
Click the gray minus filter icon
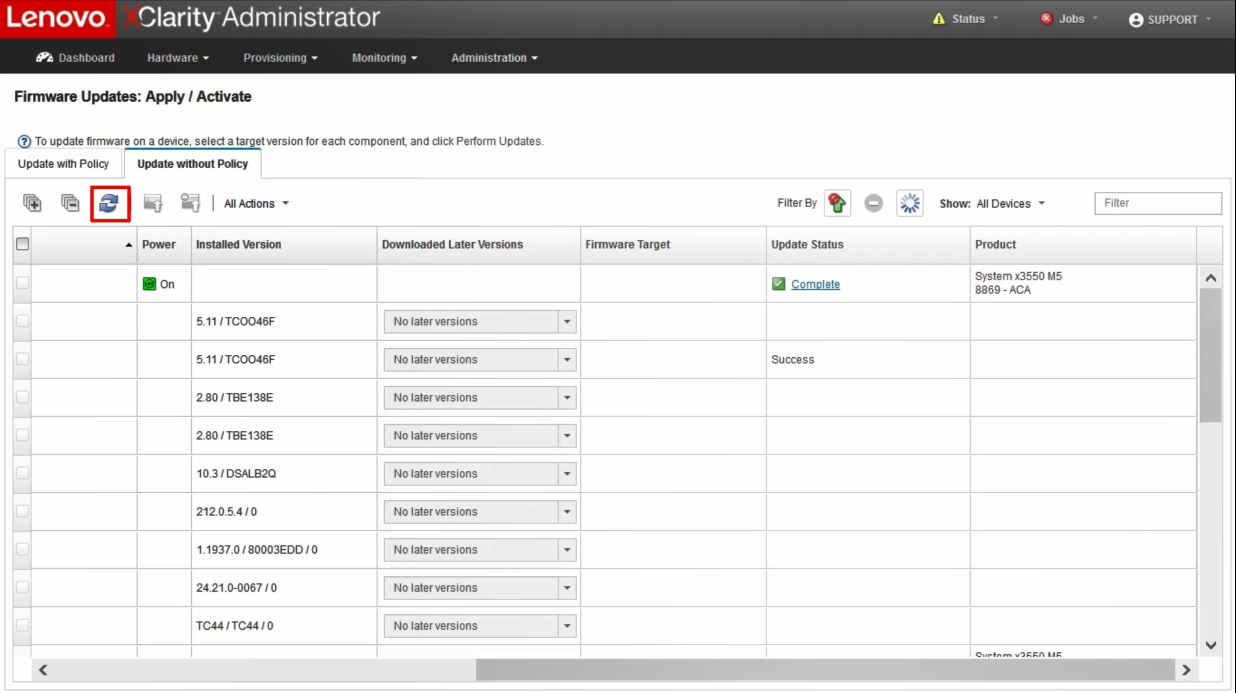(873, 203)
